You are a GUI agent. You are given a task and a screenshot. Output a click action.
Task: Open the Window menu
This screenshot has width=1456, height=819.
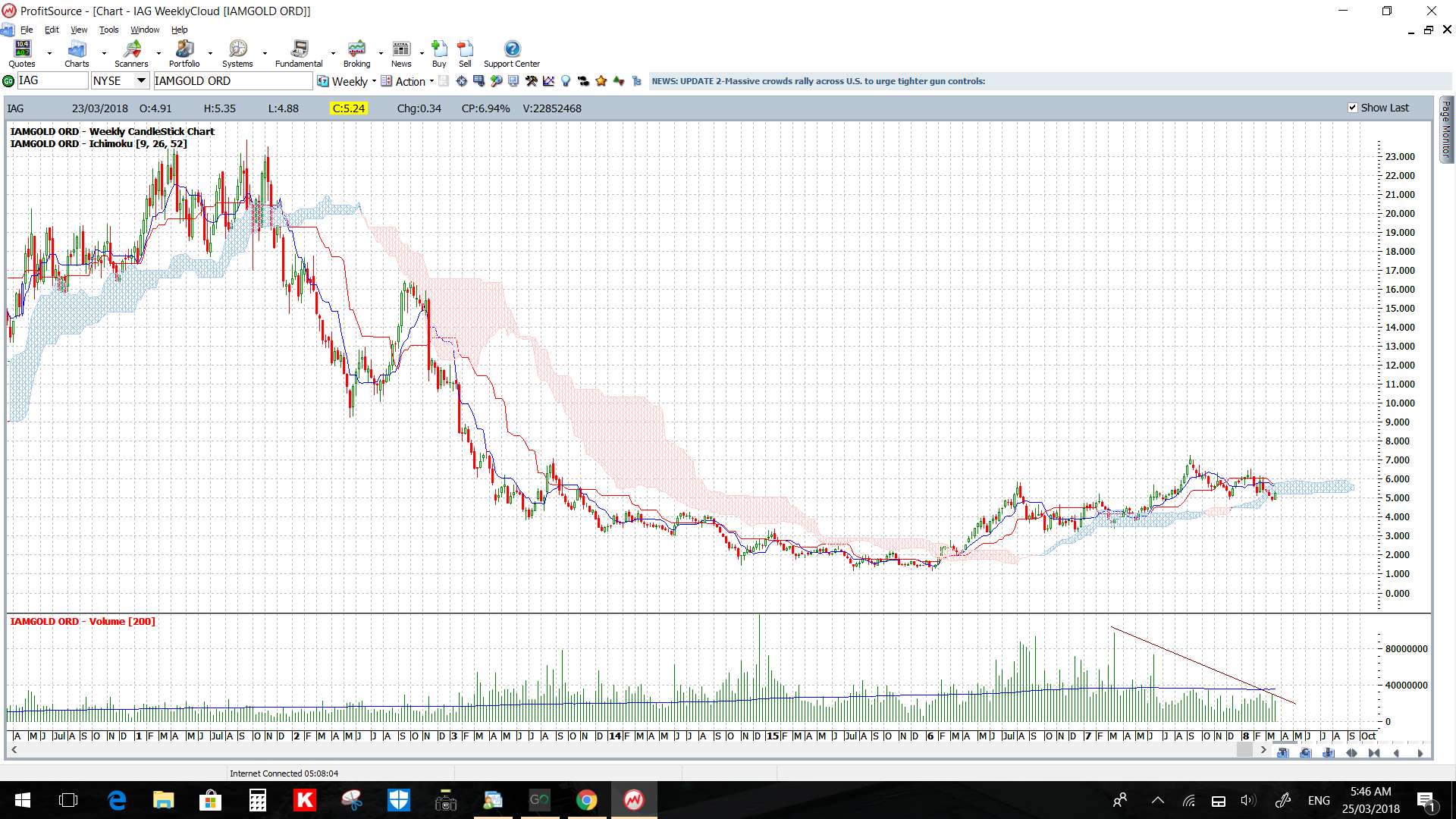(145, 30)
